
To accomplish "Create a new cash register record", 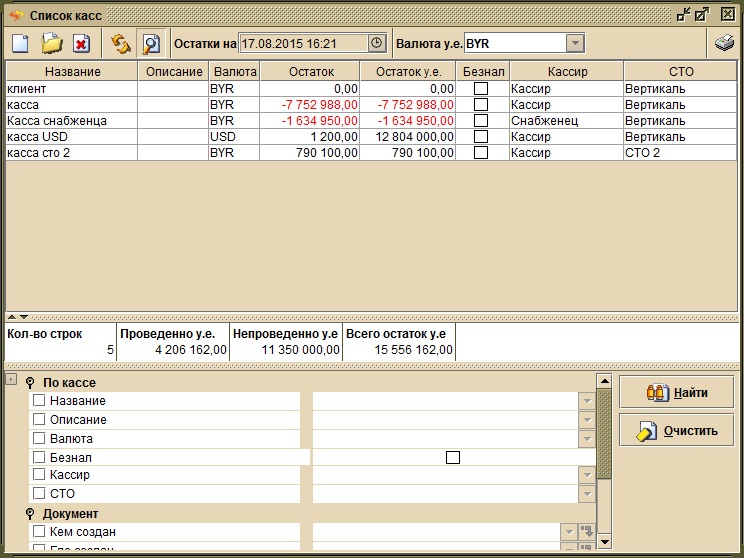I will coord(20,44).
